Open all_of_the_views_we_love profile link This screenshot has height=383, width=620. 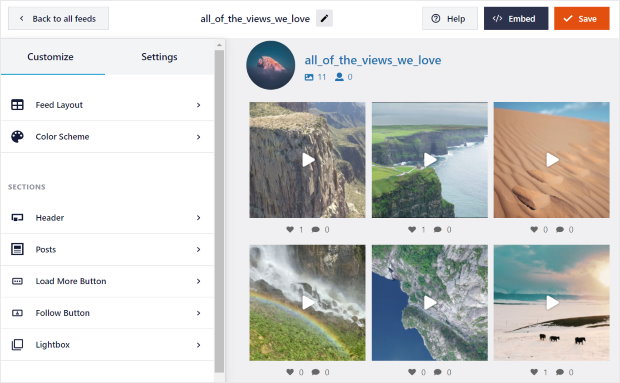[373, 60]
